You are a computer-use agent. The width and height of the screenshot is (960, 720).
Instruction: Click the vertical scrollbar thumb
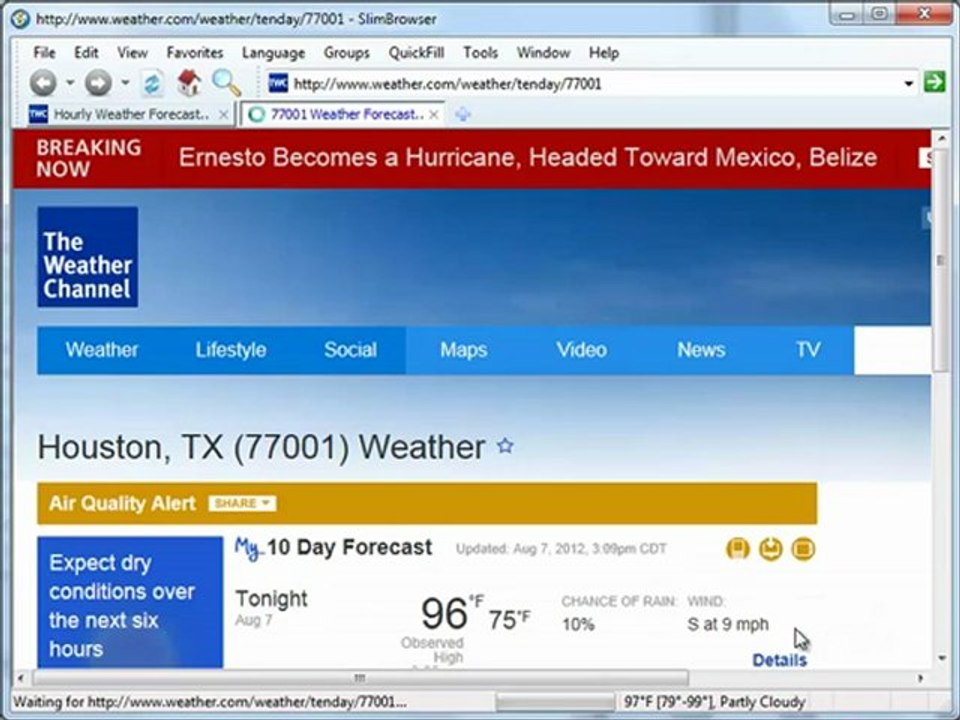(x=941, y=260)
